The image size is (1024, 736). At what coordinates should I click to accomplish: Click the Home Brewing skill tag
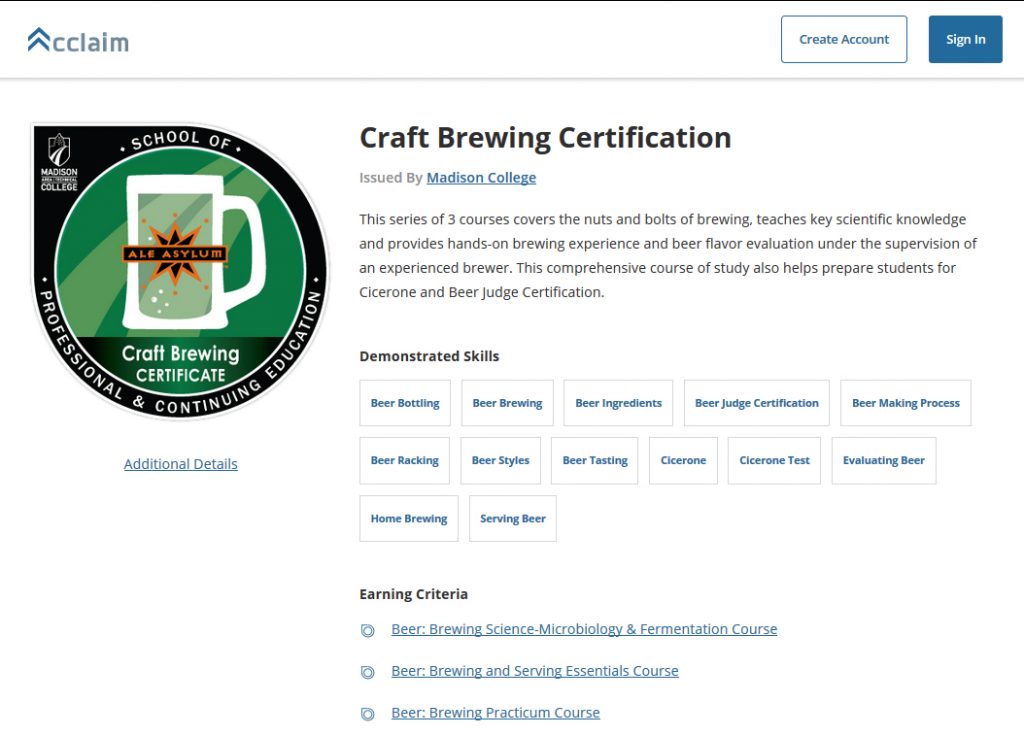coord(408,518)
